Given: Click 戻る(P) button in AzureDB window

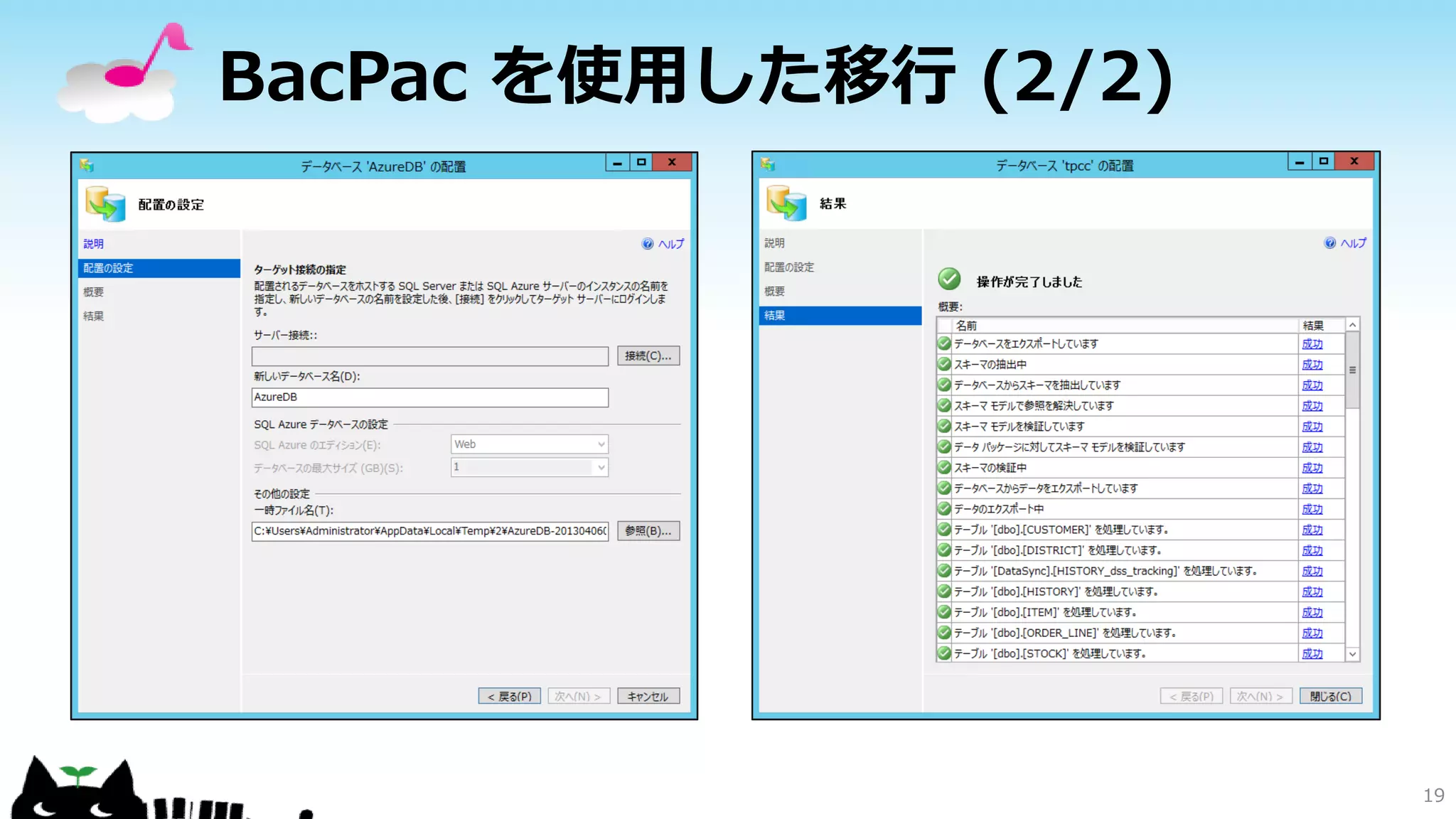Looking at the screenshot, I should (510, 697).
